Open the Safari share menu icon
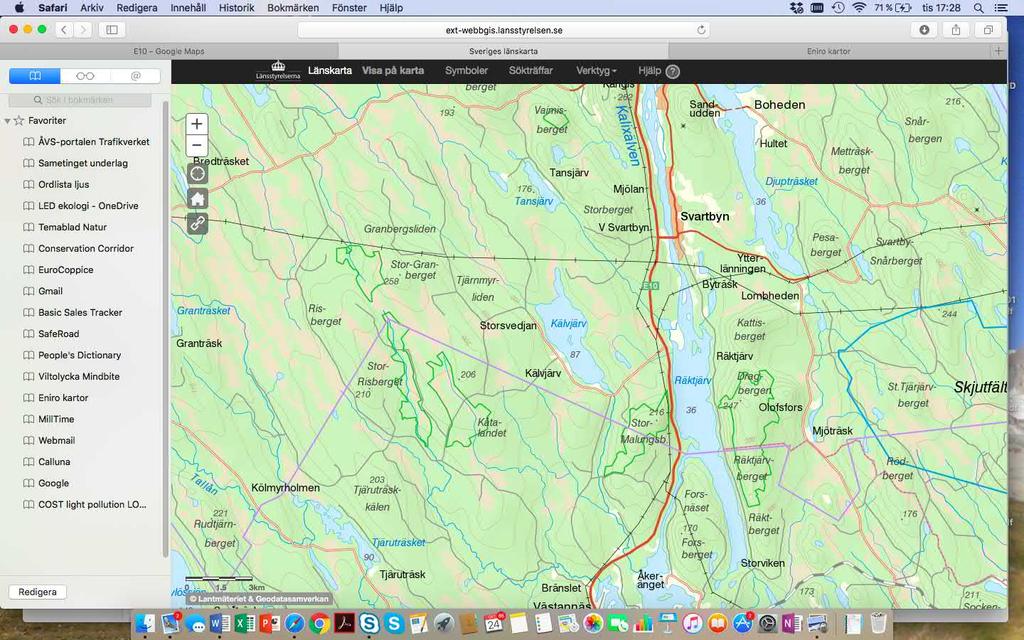Screen dimensions: 1024x640 coord(956,30)
